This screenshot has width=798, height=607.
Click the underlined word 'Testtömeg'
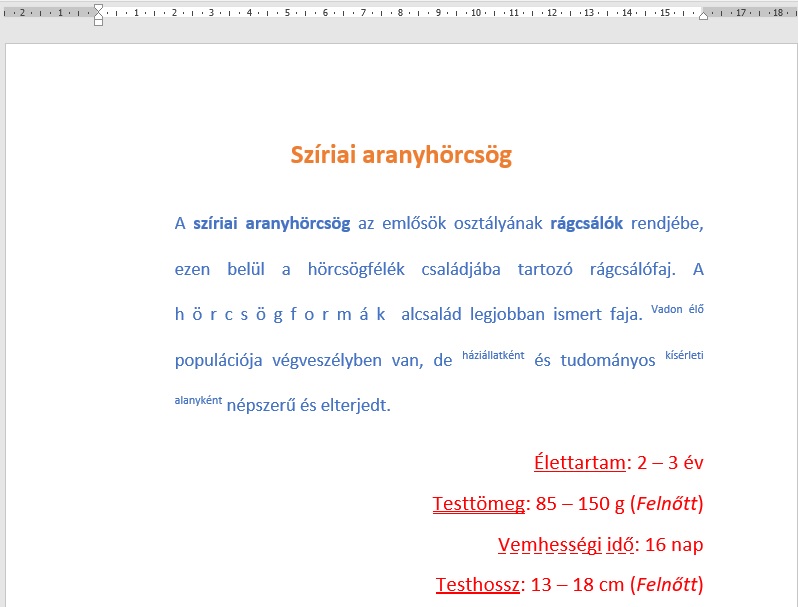[x=479, y=503]
